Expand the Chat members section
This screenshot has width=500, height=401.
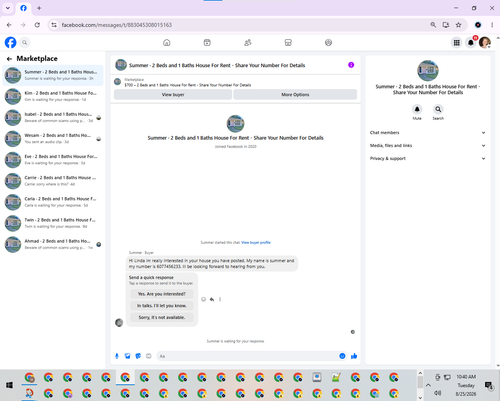pos(428,133)
